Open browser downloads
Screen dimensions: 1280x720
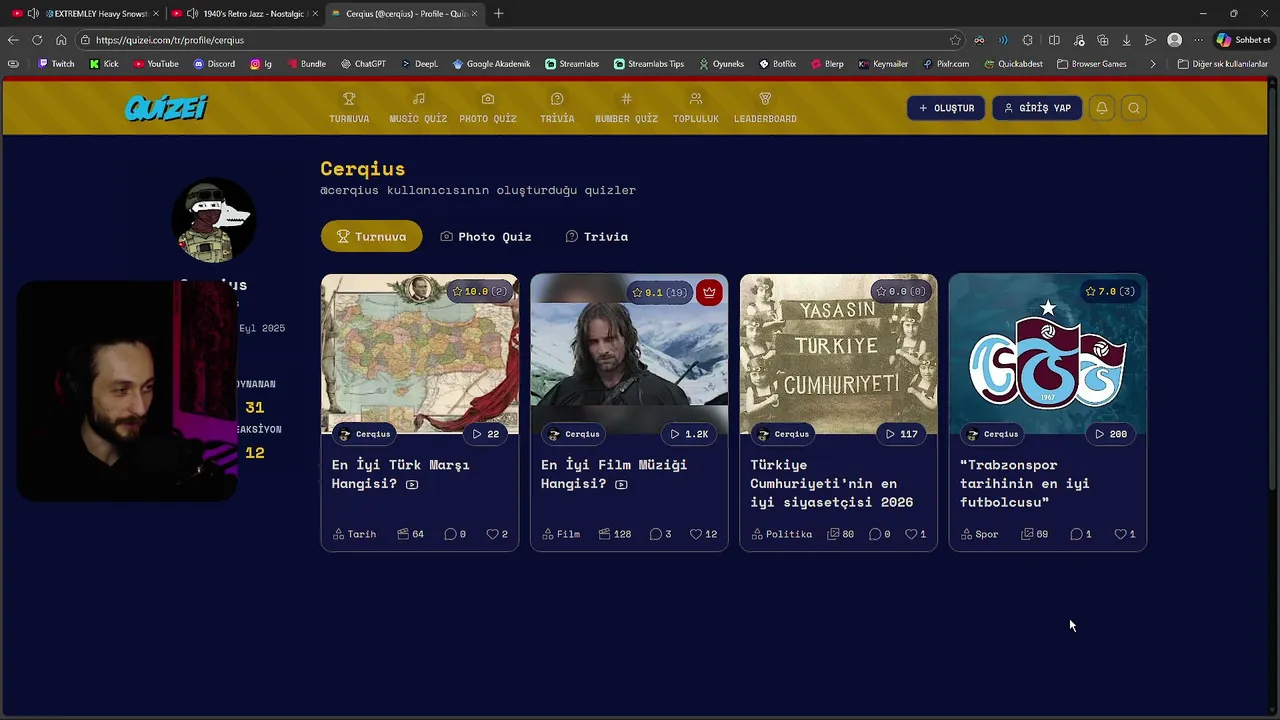coord(1126,40)
